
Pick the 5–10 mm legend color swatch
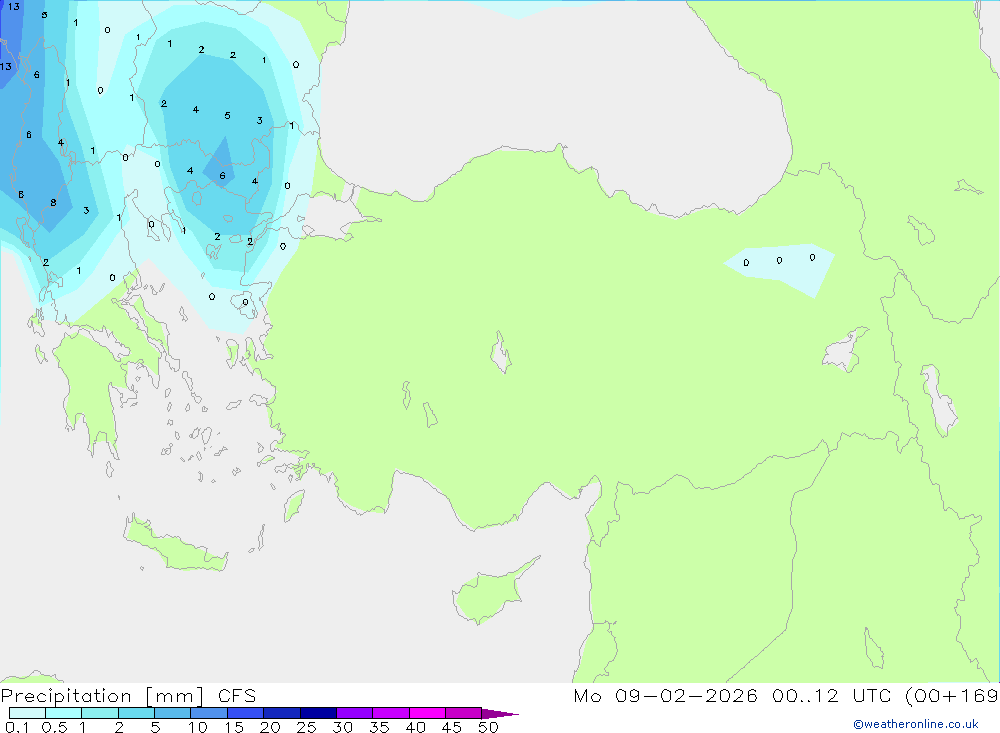coord(172,713)
